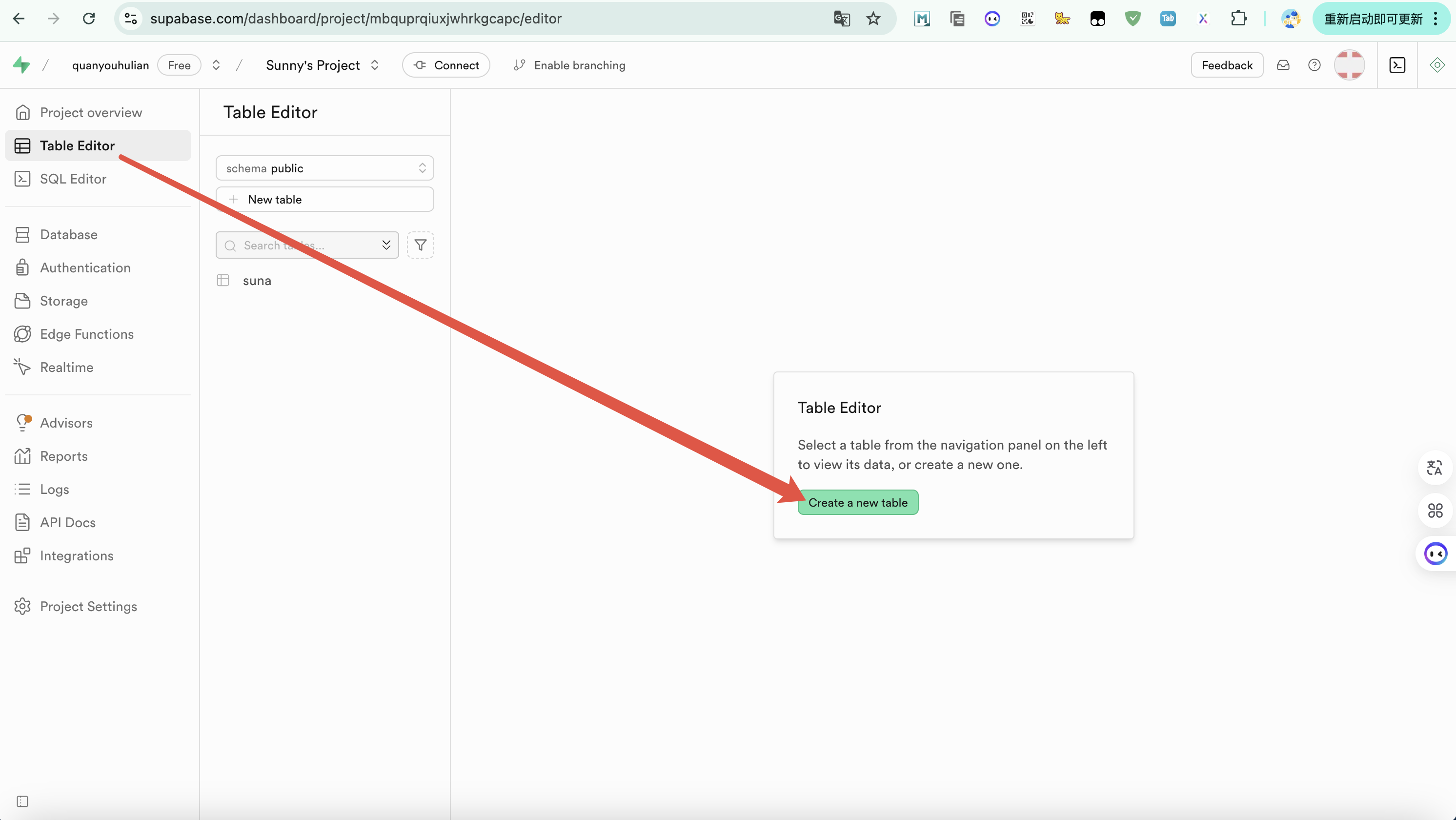Open Project Settings in sidebar

point(88,606)
